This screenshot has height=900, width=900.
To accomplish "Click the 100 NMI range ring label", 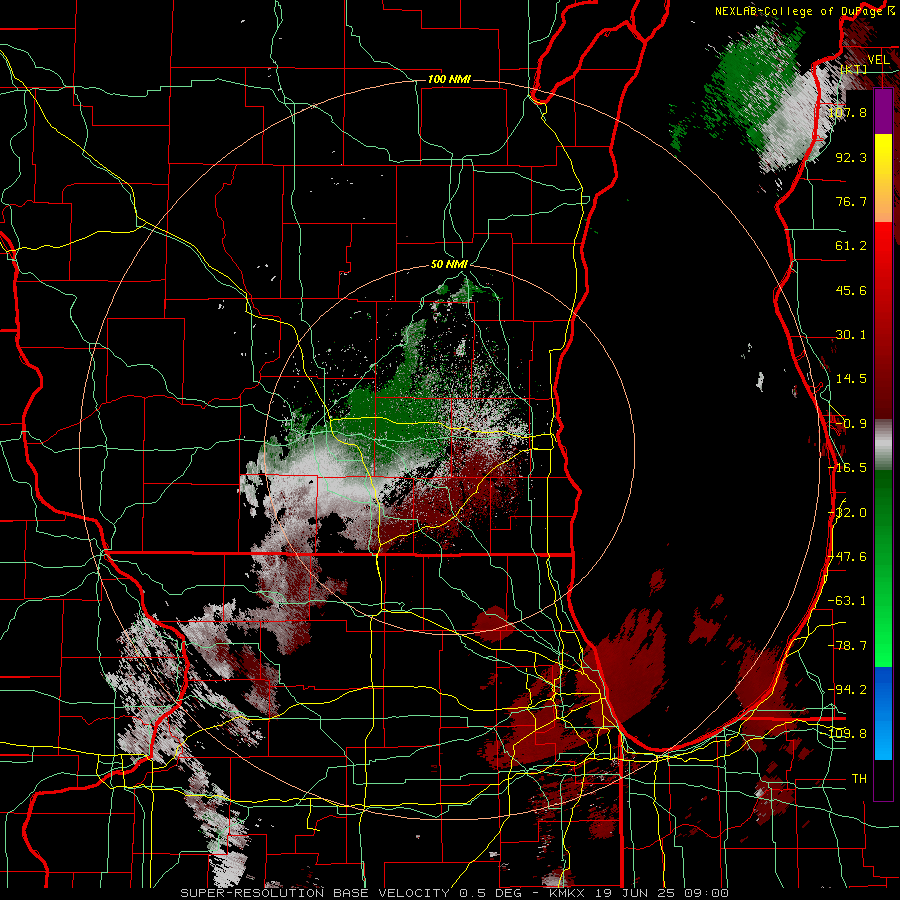I will click(449, 79).
